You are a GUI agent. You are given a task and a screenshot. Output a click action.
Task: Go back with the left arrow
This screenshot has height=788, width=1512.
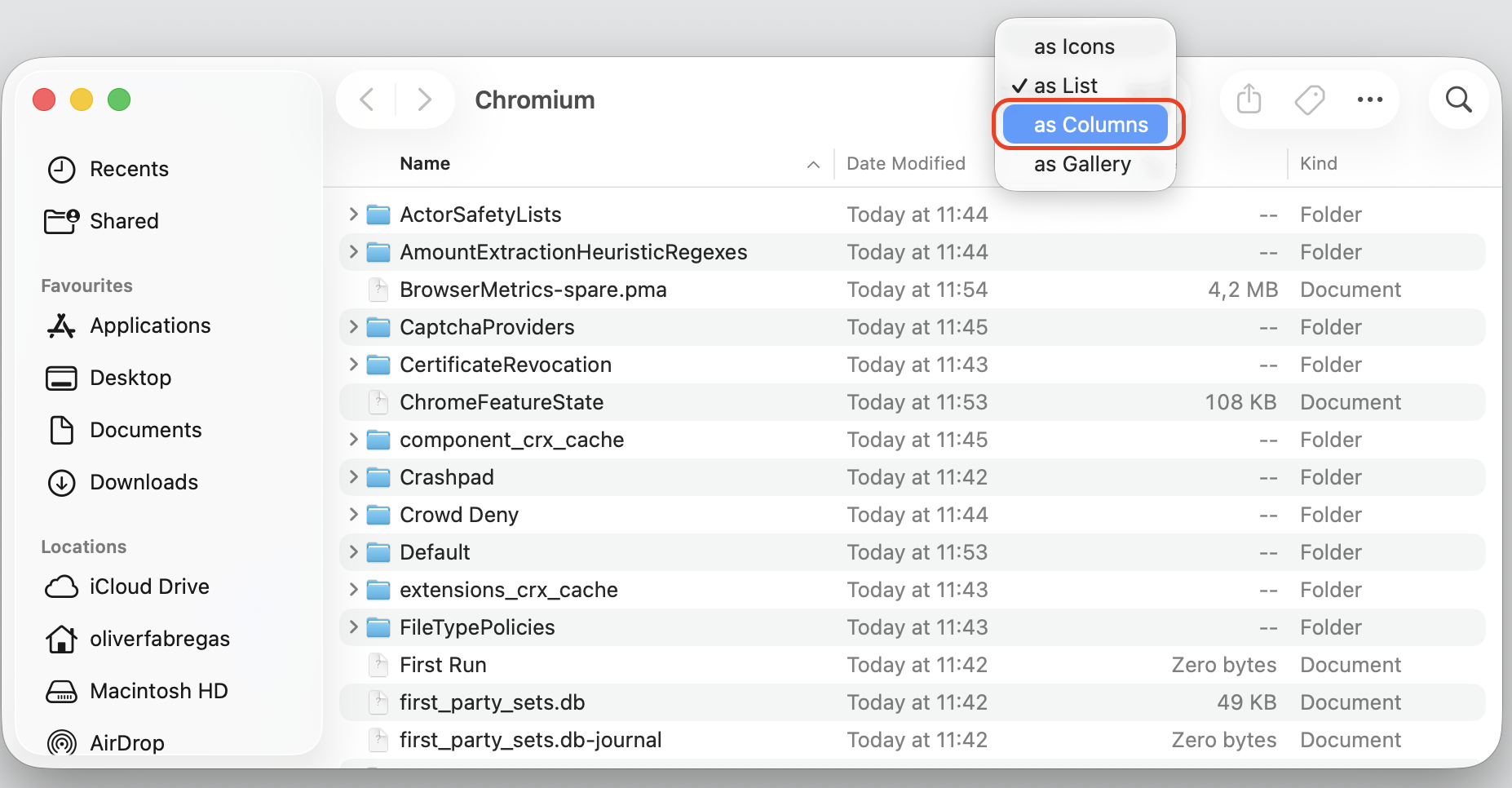[367, 100]
